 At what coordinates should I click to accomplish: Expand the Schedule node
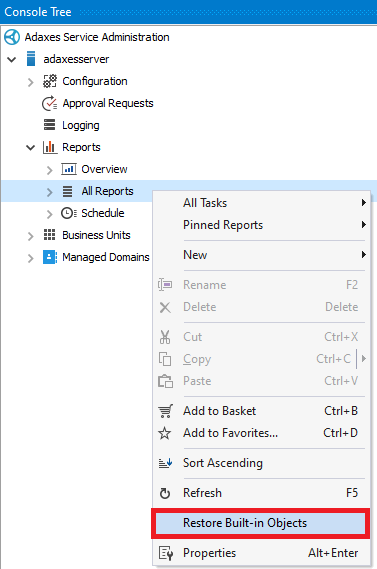(50, 214)
